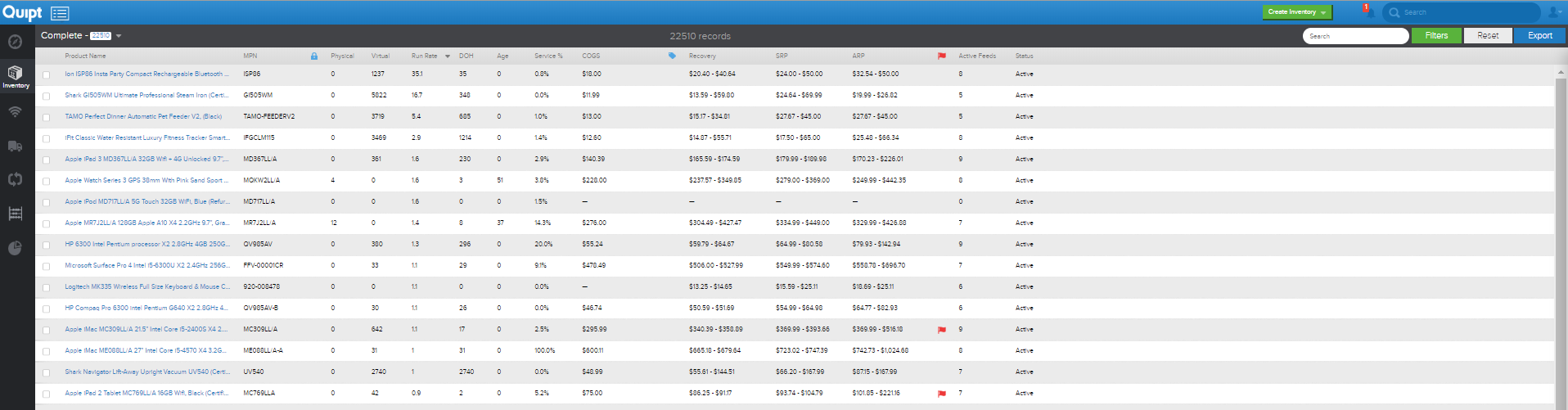Open the dashboard compass icon in sidebar
The image size is (1568, 410).
16,42
